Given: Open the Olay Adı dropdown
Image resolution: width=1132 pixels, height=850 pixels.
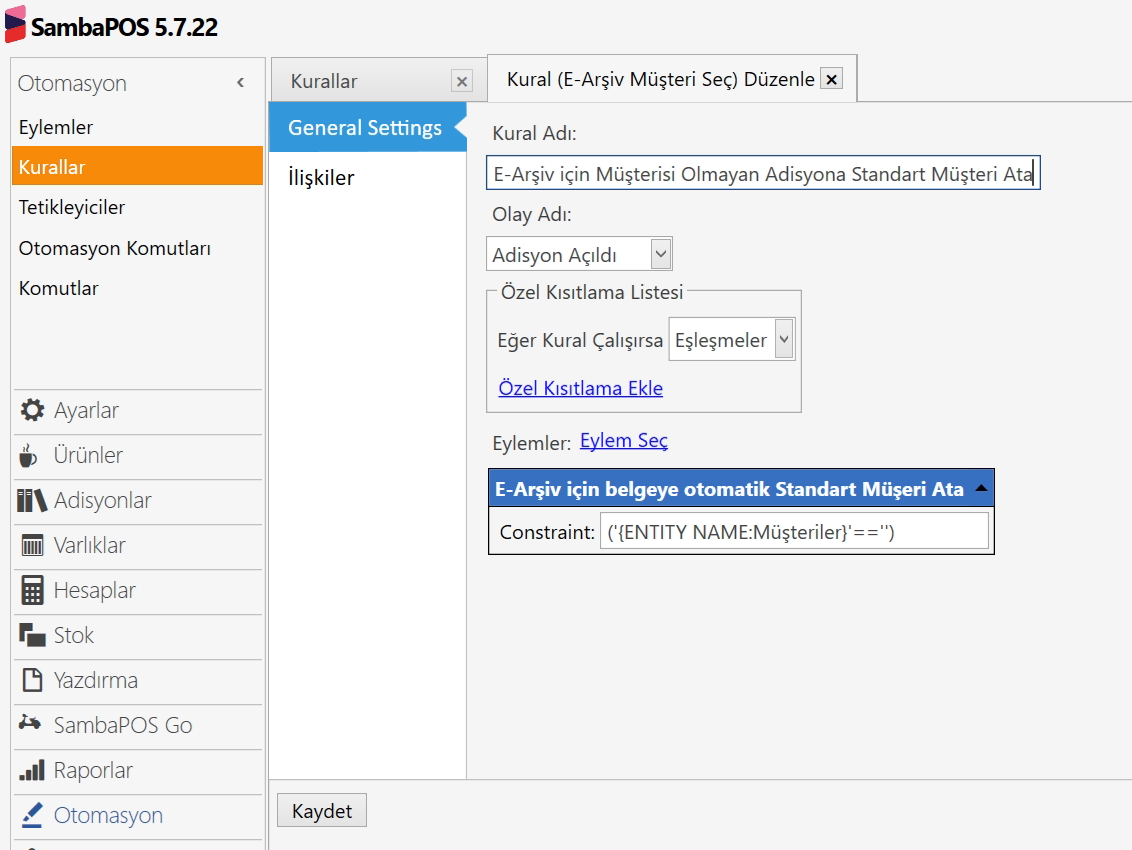Looking at the screenshot, I should point(660,255).
